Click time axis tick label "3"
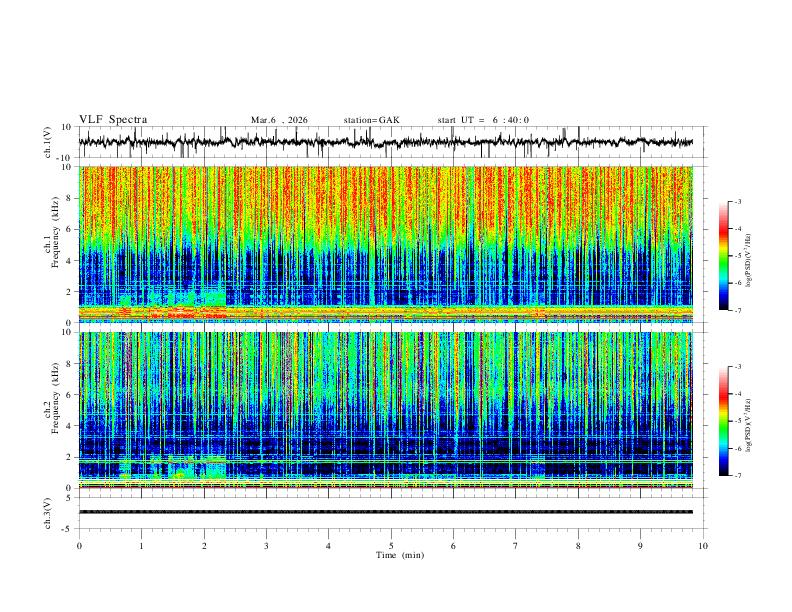Screen dimensions: 792x612 pyautogui.click(x=266, y=546)
